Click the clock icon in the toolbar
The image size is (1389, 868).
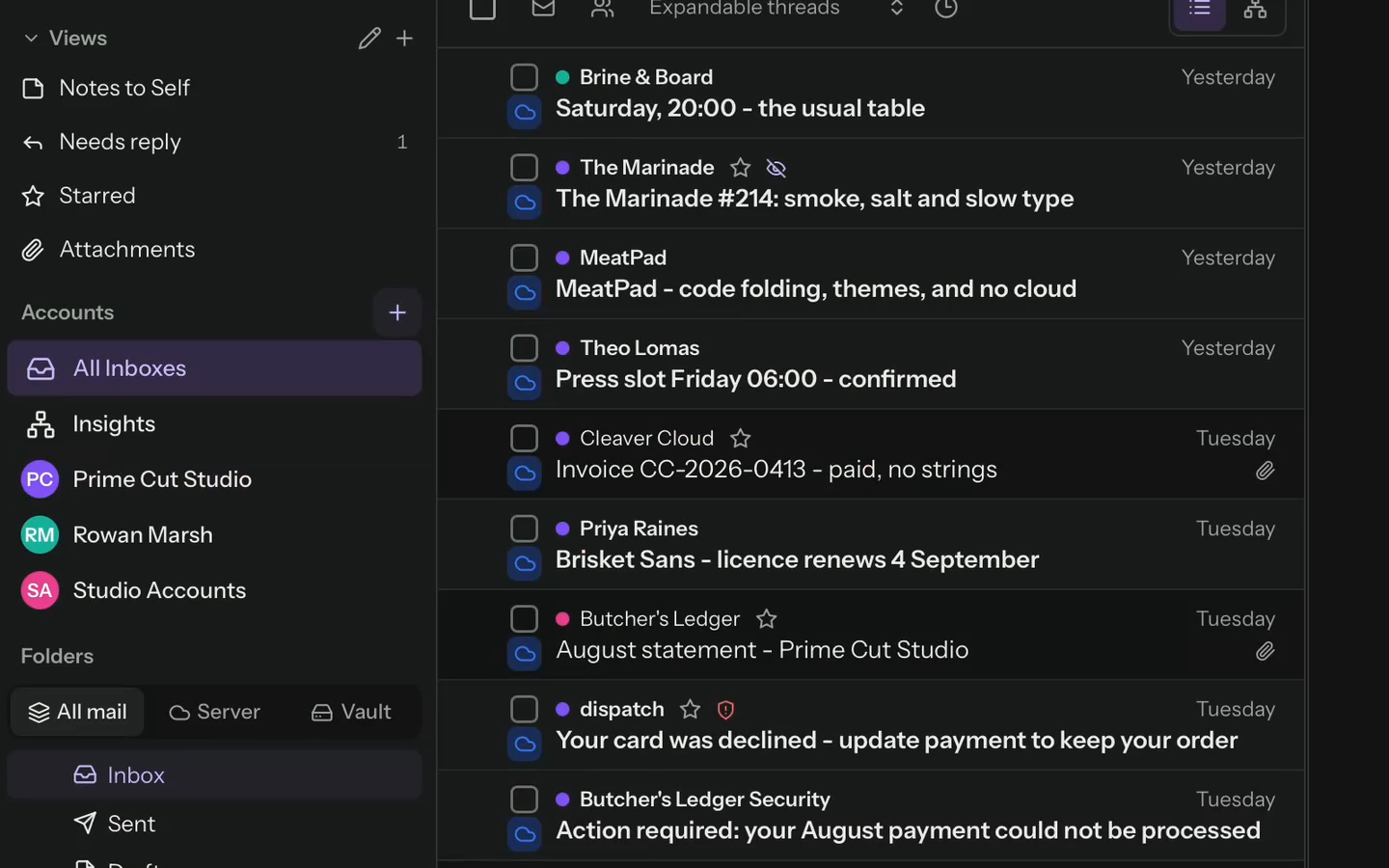946,8
